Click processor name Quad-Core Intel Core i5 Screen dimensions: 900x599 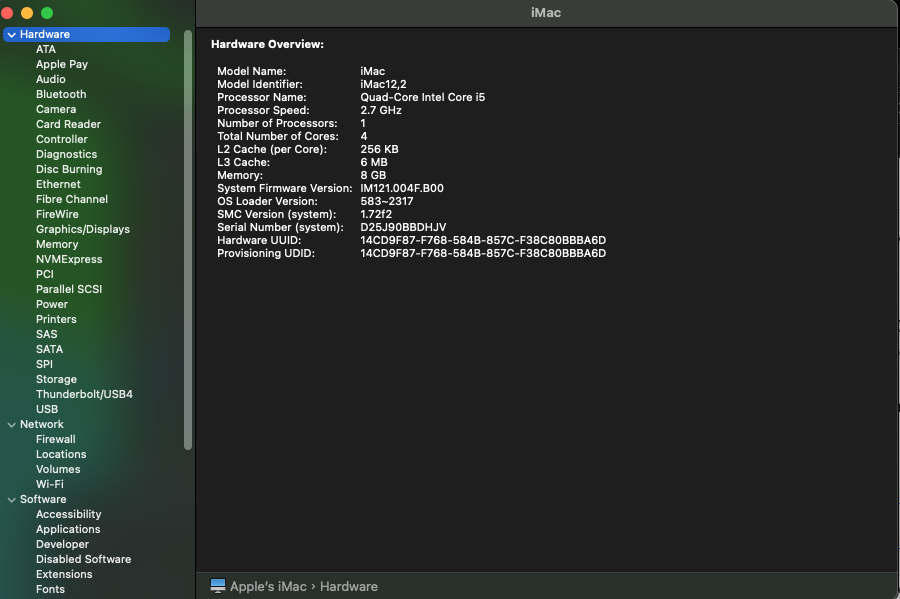pyautogui.click(x=422, y=98)
